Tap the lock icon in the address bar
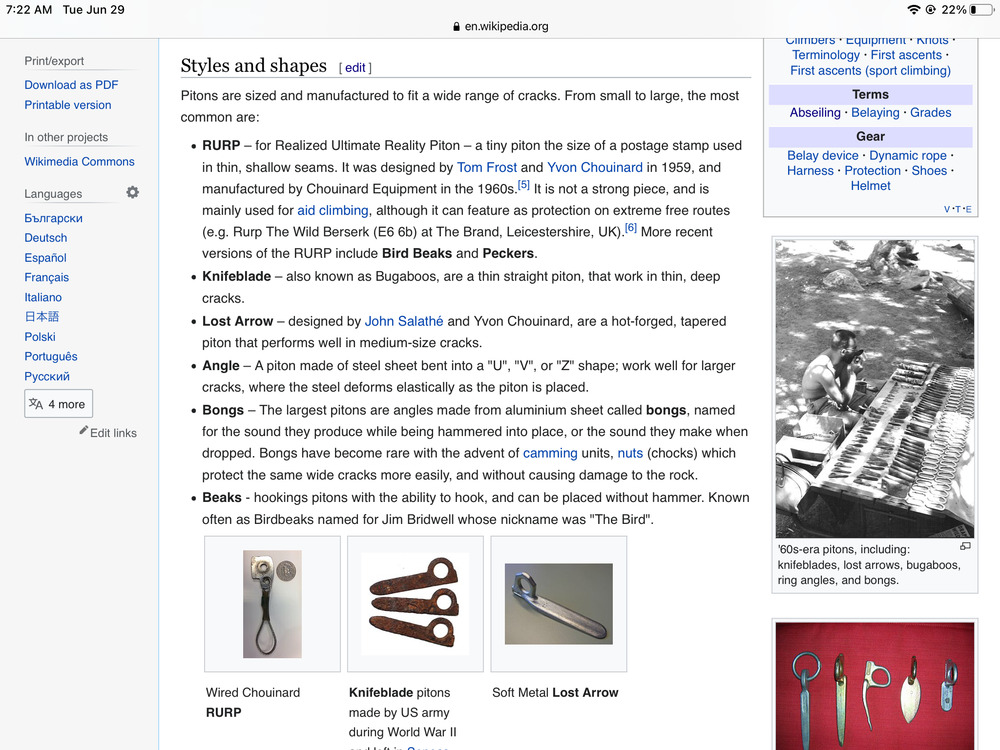This screenshot has width=1000, height=750. (x=457, y=27)
